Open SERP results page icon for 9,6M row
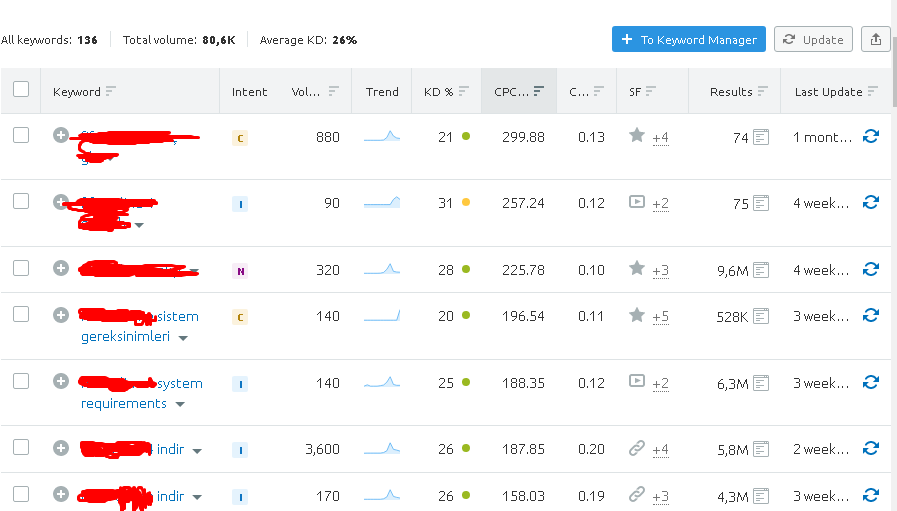Viewport: 897px width, 511px height. click(x=761, y=270)
